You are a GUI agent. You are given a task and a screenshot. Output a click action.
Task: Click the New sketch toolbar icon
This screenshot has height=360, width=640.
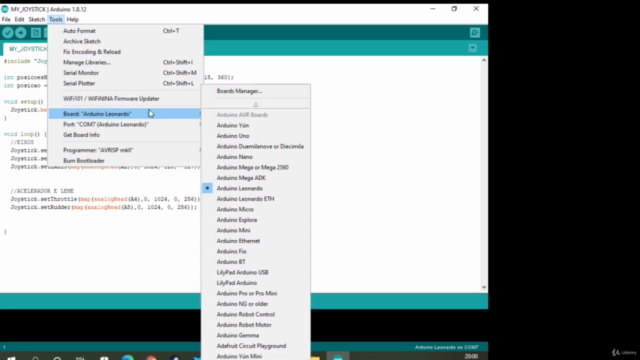(x=36, y=33)
